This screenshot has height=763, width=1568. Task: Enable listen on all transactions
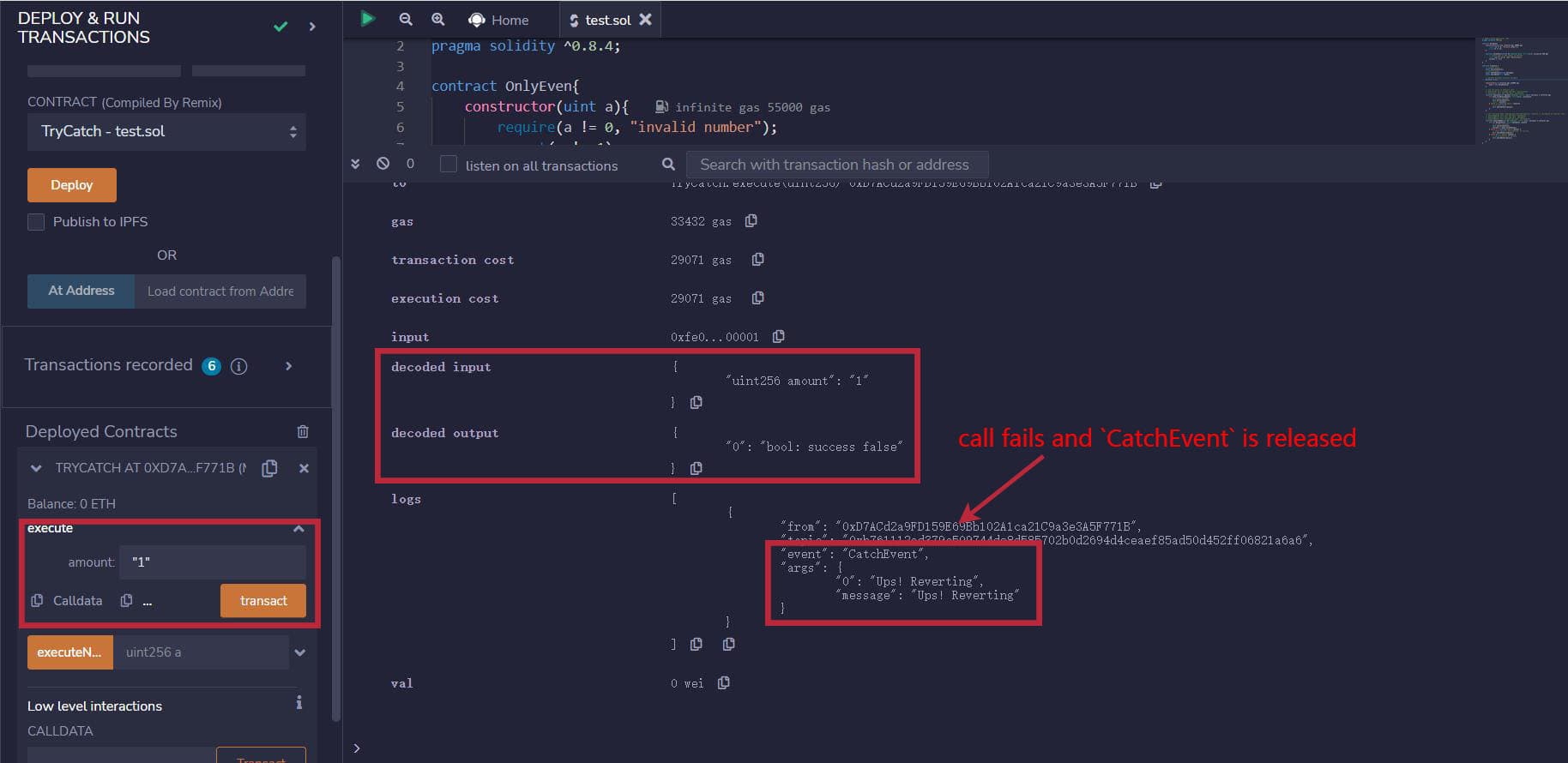pos(449,165)
